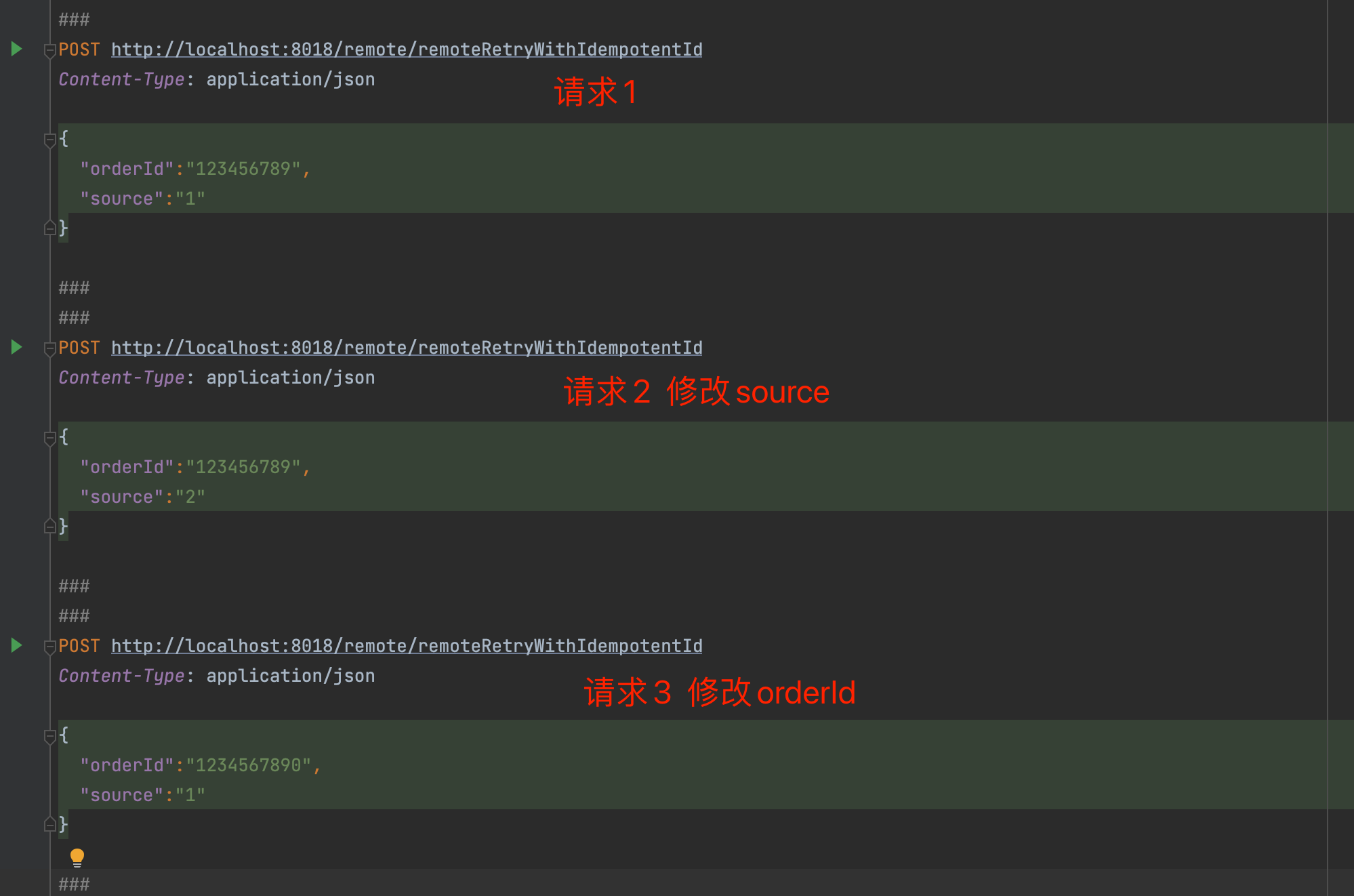This screenshot has height=896, width=1354.
Task: Collapse the second JSON body opening brace fold
Action: (49, 438)
